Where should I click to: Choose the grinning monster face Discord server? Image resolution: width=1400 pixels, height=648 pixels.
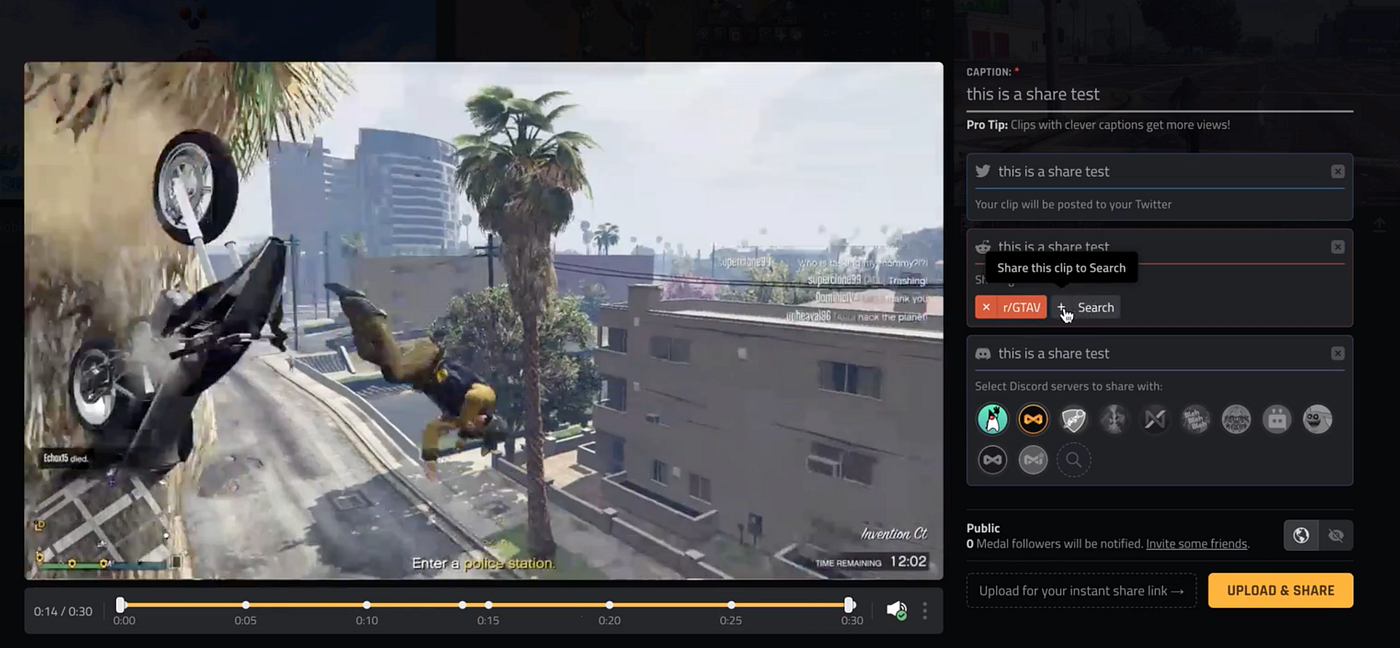(1318, 419)
